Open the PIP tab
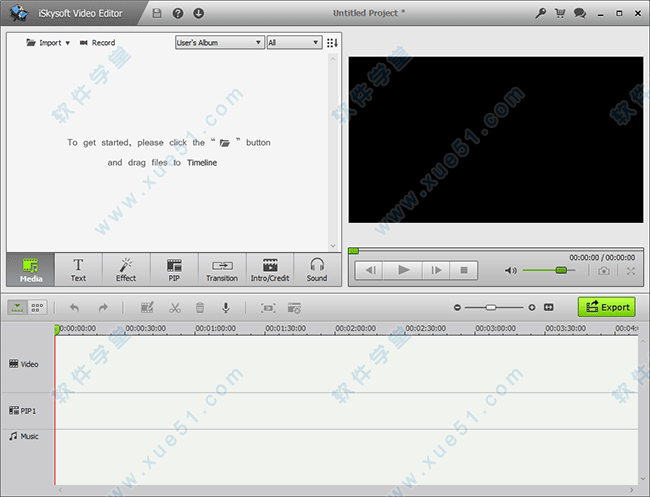Viewport: 650px width, 497px height. point(174,269)
